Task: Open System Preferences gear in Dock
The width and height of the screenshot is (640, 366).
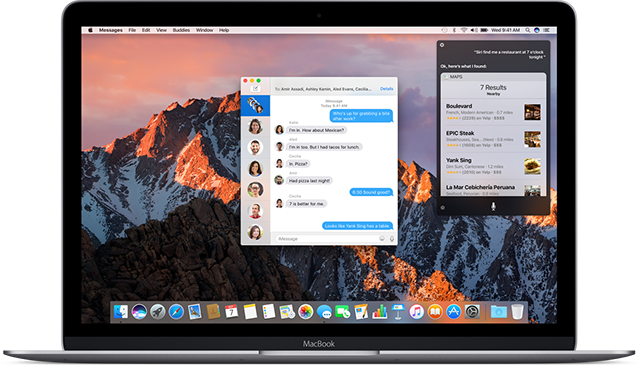Action: pyautogui.click(x=472, y=312)
